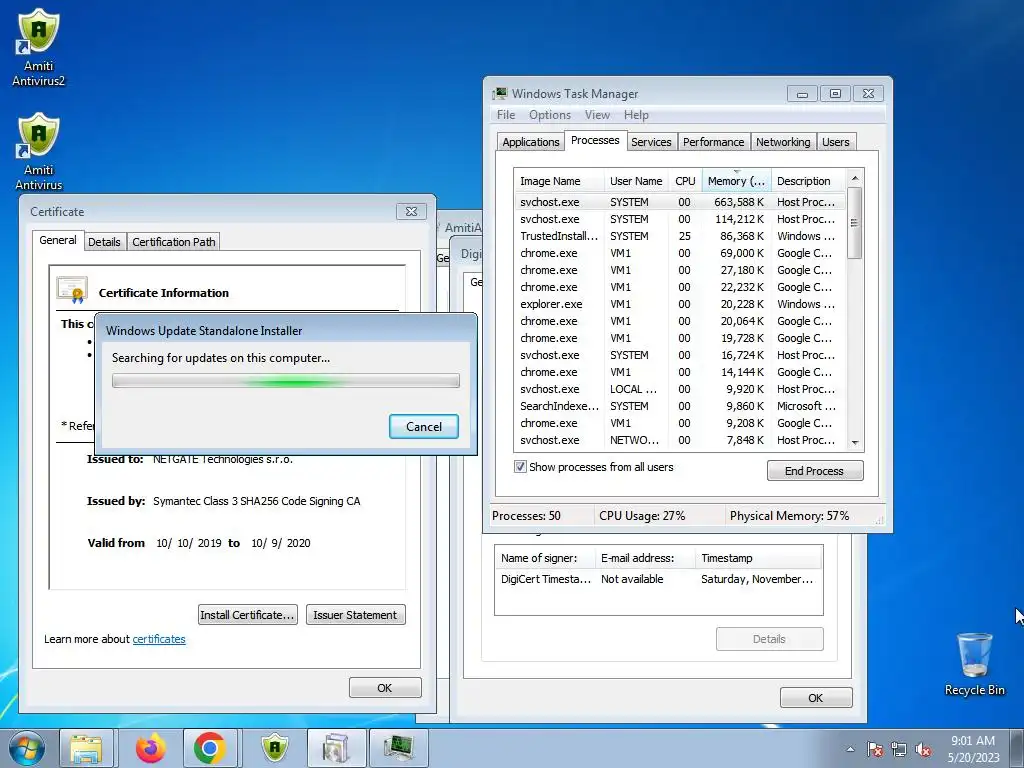Select the TrustedInstaller process row
This screenshot has width=1024, height=768.
679,236
